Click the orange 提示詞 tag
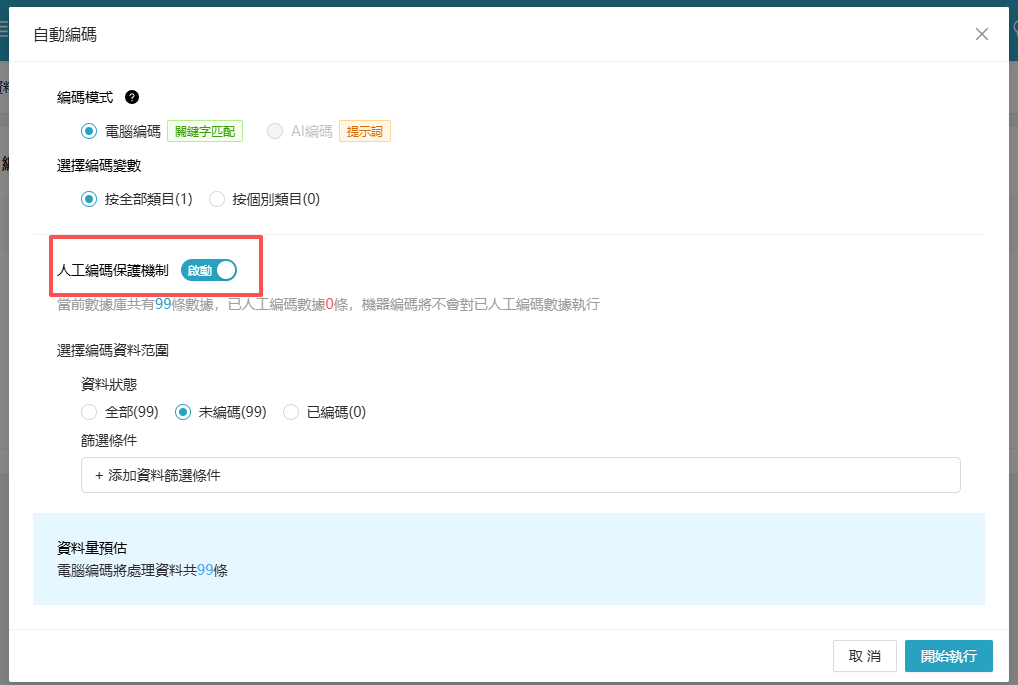 [x=364, y=131]
